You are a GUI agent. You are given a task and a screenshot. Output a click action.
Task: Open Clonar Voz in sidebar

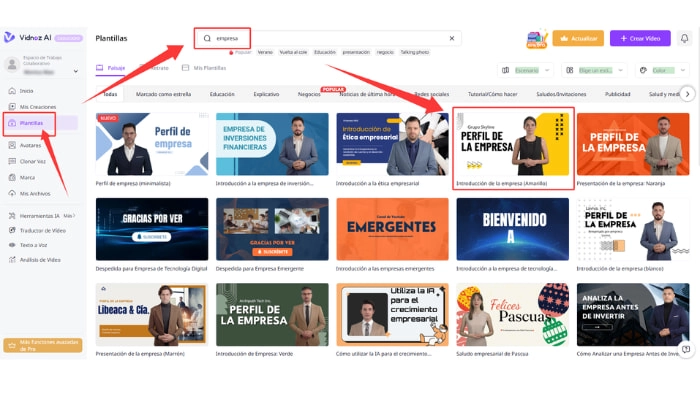point(32,161)
